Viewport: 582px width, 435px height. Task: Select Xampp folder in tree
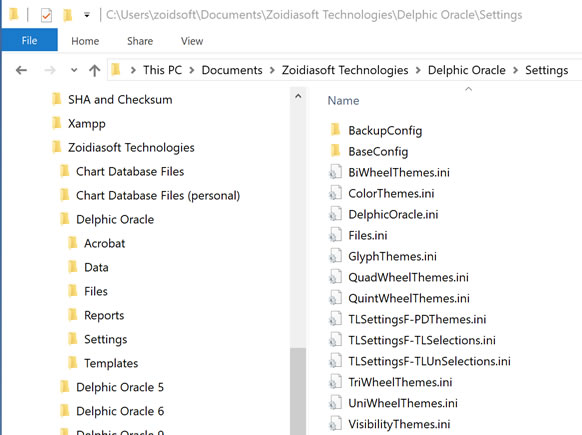coord(86,124)
